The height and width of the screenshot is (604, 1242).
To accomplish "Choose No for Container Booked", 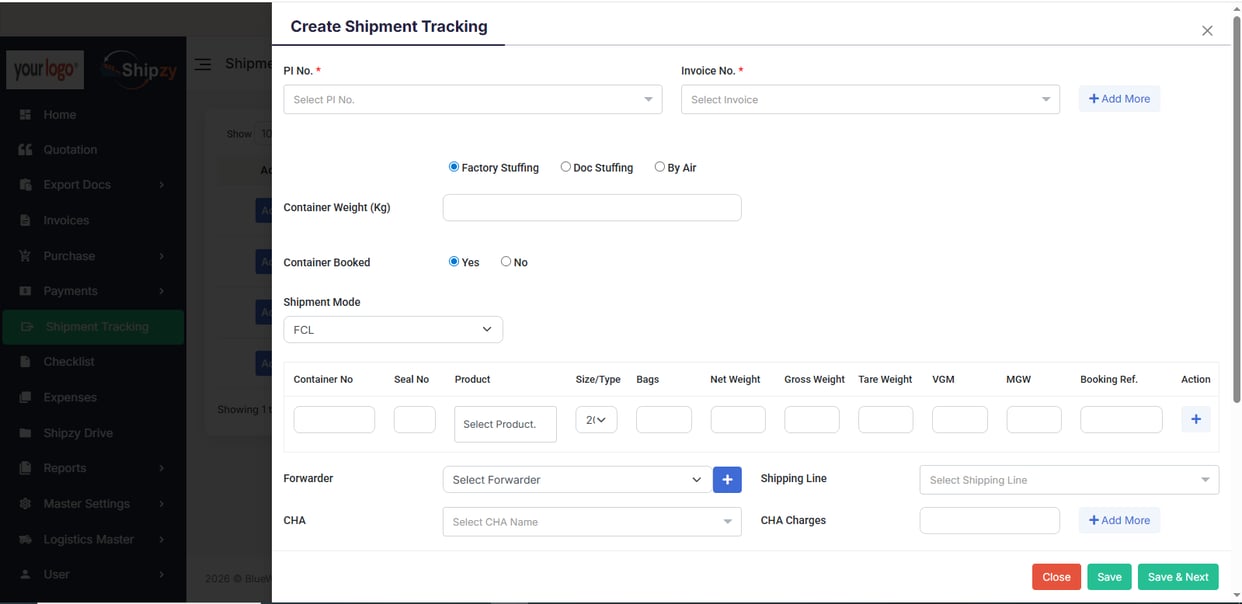I will click(x=506, y=261).
